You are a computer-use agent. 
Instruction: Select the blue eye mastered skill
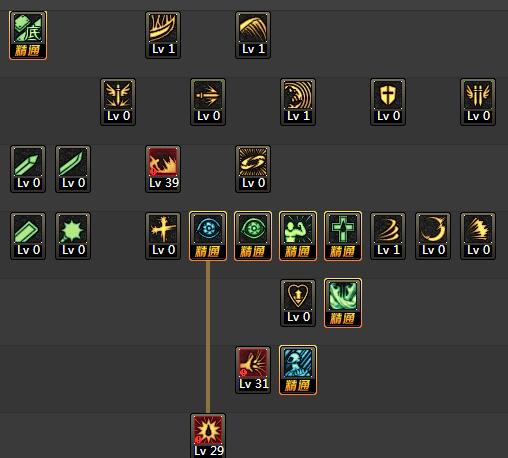tap(208, 236)
